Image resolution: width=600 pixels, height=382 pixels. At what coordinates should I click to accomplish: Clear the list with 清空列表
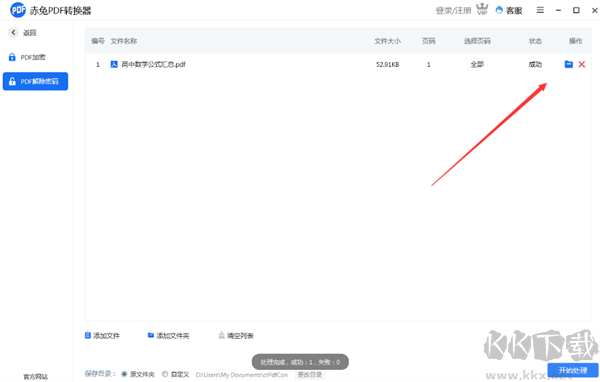pyautogui.click(x=236, y=336)
